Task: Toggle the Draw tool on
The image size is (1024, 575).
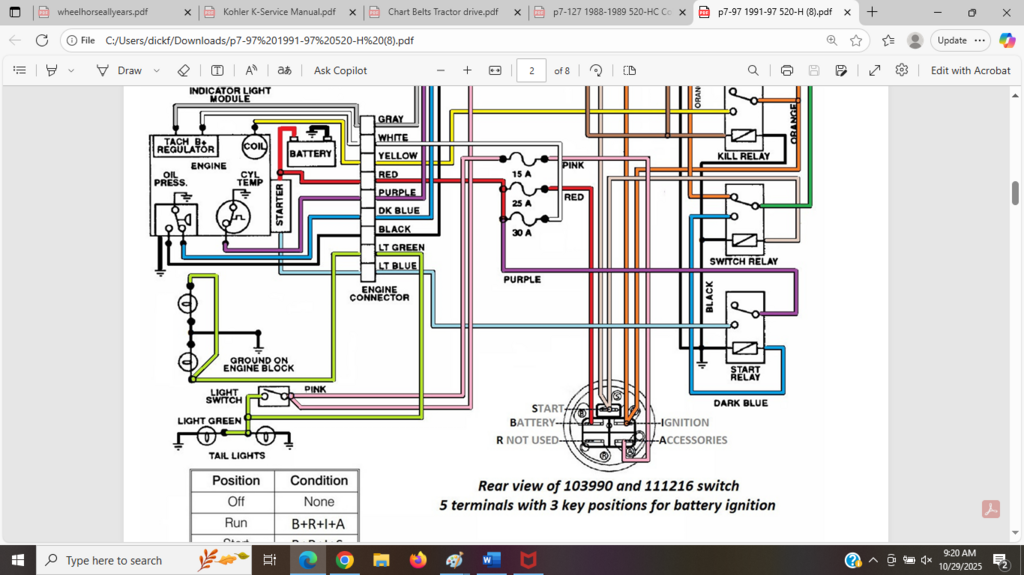Action: [x=119, y=71]
